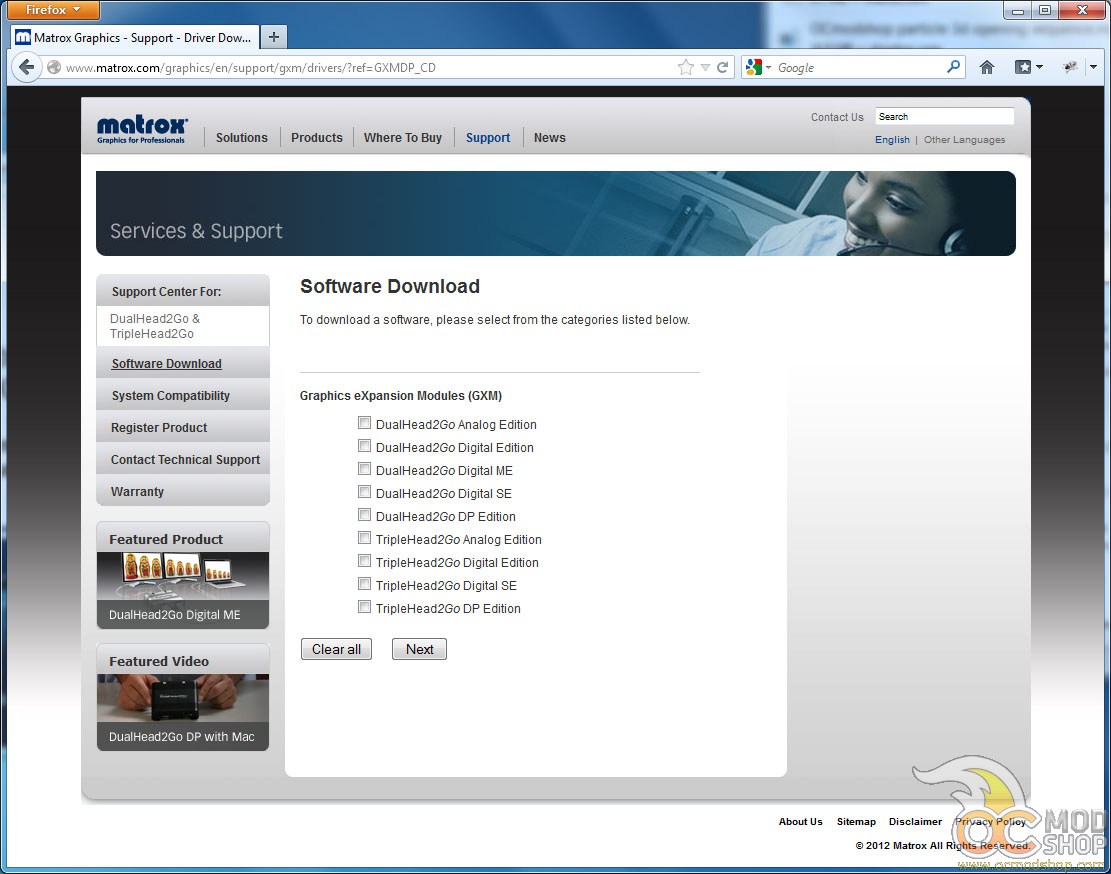Click the search magnifier icon

[954, 67]
